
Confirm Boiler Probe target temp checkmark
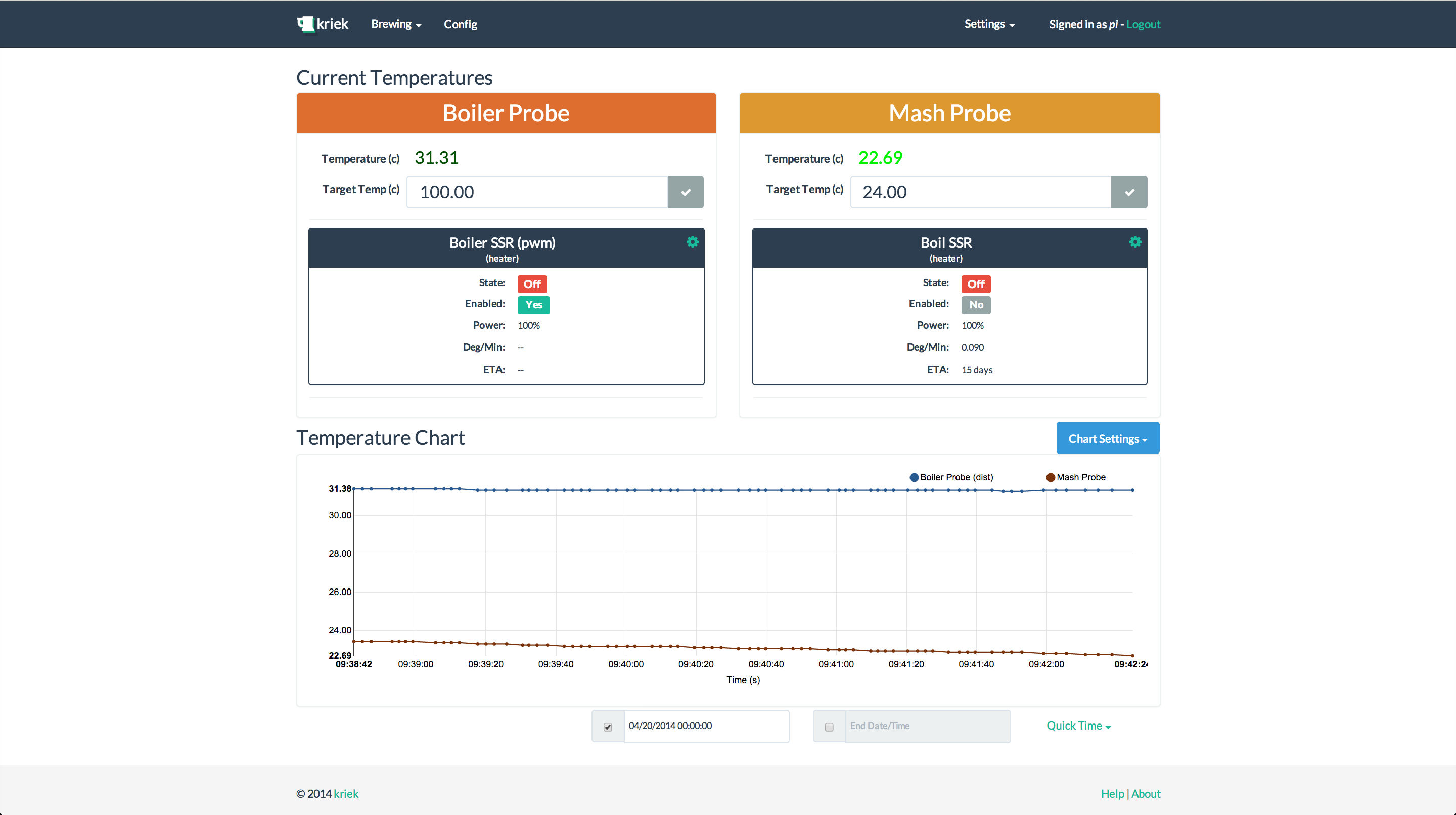click(686, 192)
